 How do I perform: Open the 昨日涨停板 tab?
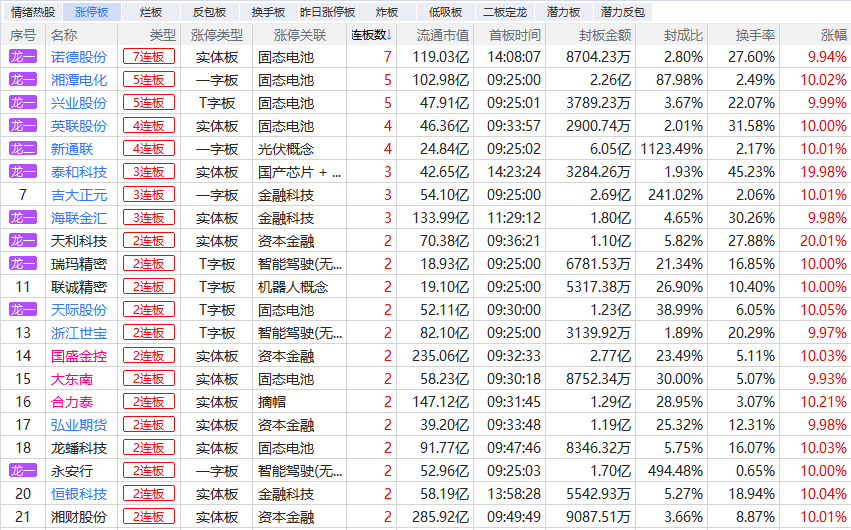(327, 12)
